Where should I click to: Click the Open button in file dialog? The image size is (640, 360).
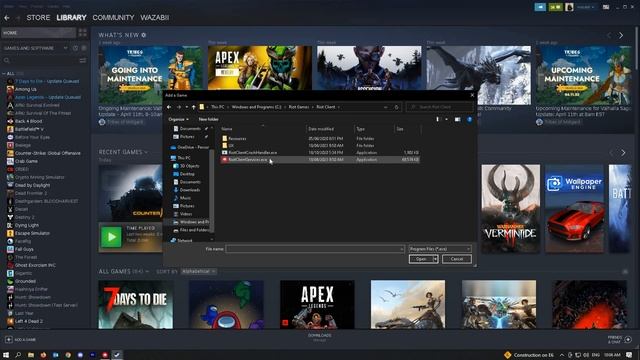[421, 259]
